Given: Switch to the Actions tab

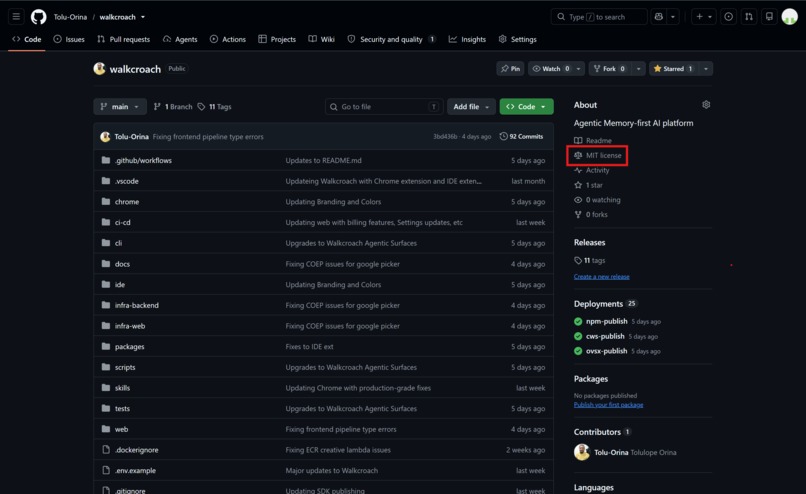Looking at the screenshot, I should 228,39.
